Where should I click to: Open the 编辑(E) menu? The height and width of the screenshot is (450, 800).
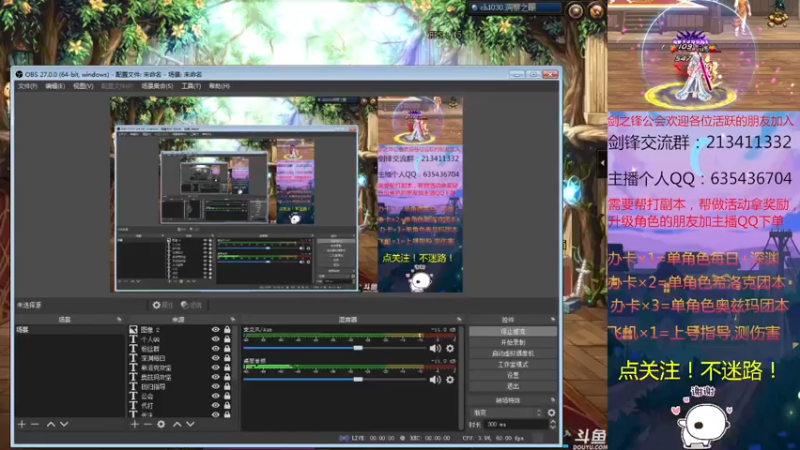(55, 86)
